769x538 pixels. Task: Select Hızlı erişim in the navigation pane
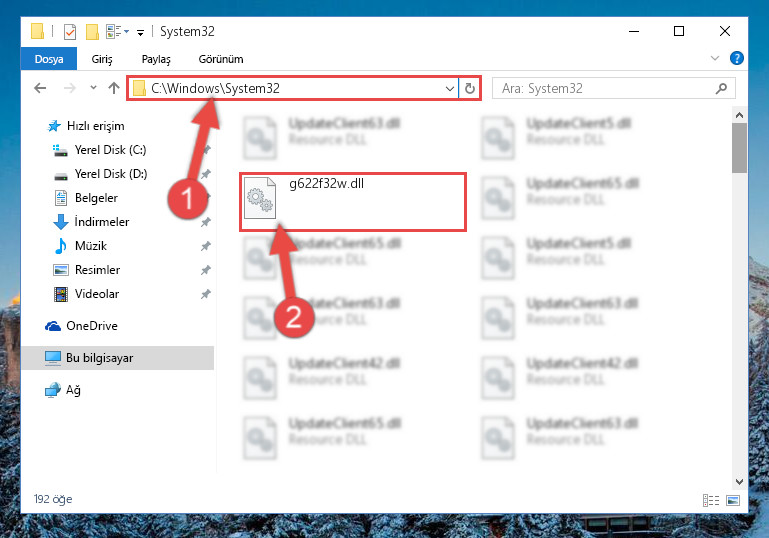click(85, 126)
